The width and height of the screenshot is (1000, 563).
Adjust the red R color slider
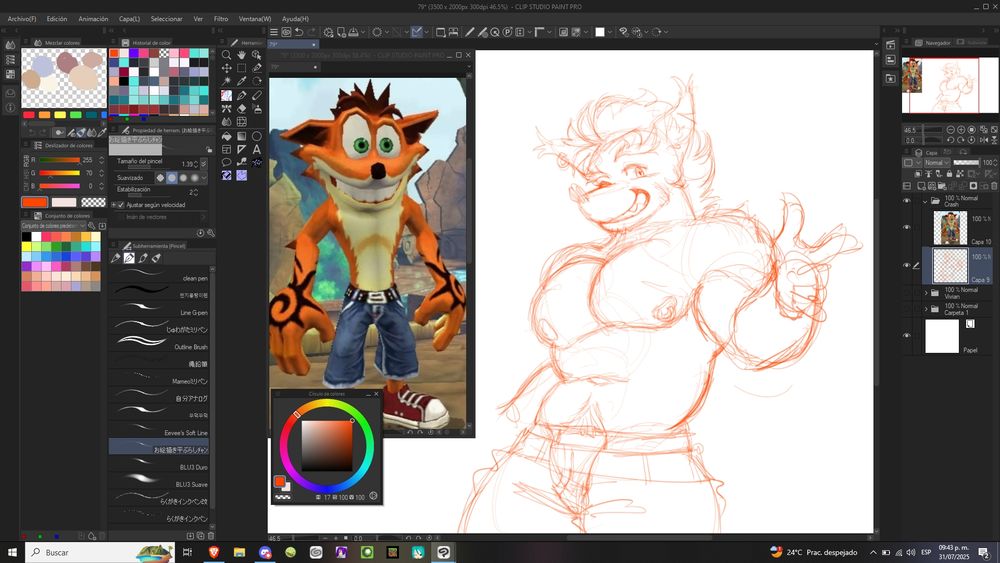(59, 160)
